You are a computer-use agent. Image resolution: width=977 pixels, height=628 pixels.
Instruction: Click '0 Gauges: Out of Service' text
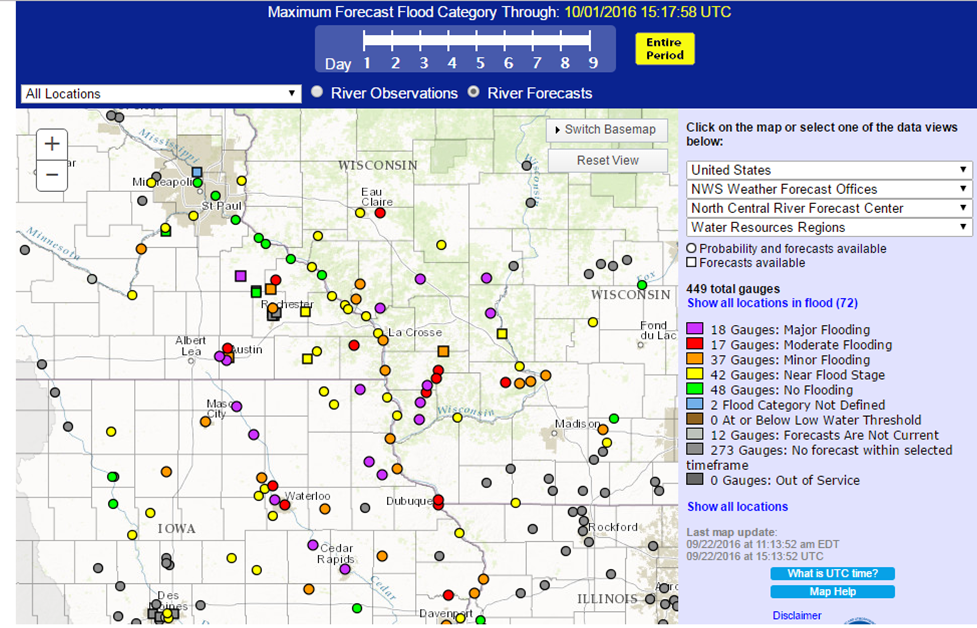[x=785, y=480]
